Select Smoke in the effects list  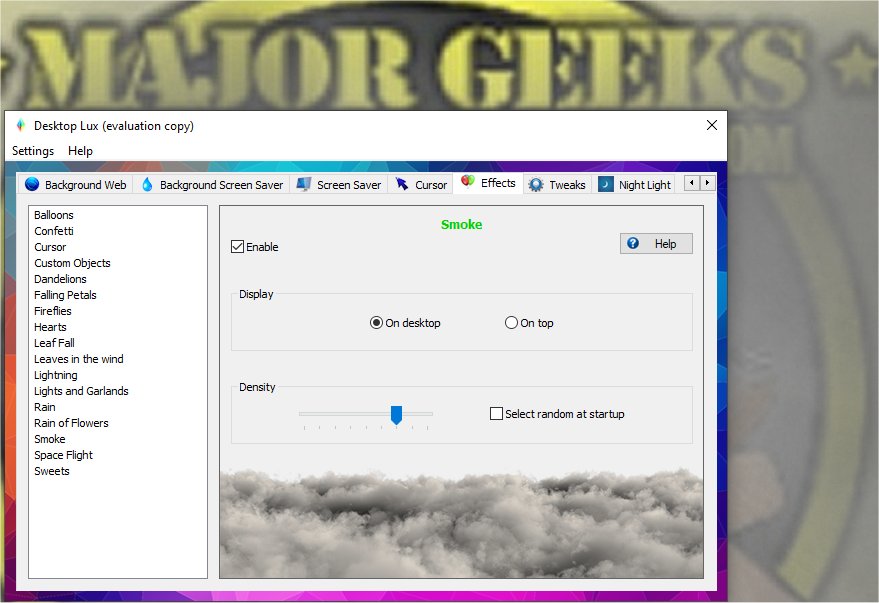[x=50, y=439]
